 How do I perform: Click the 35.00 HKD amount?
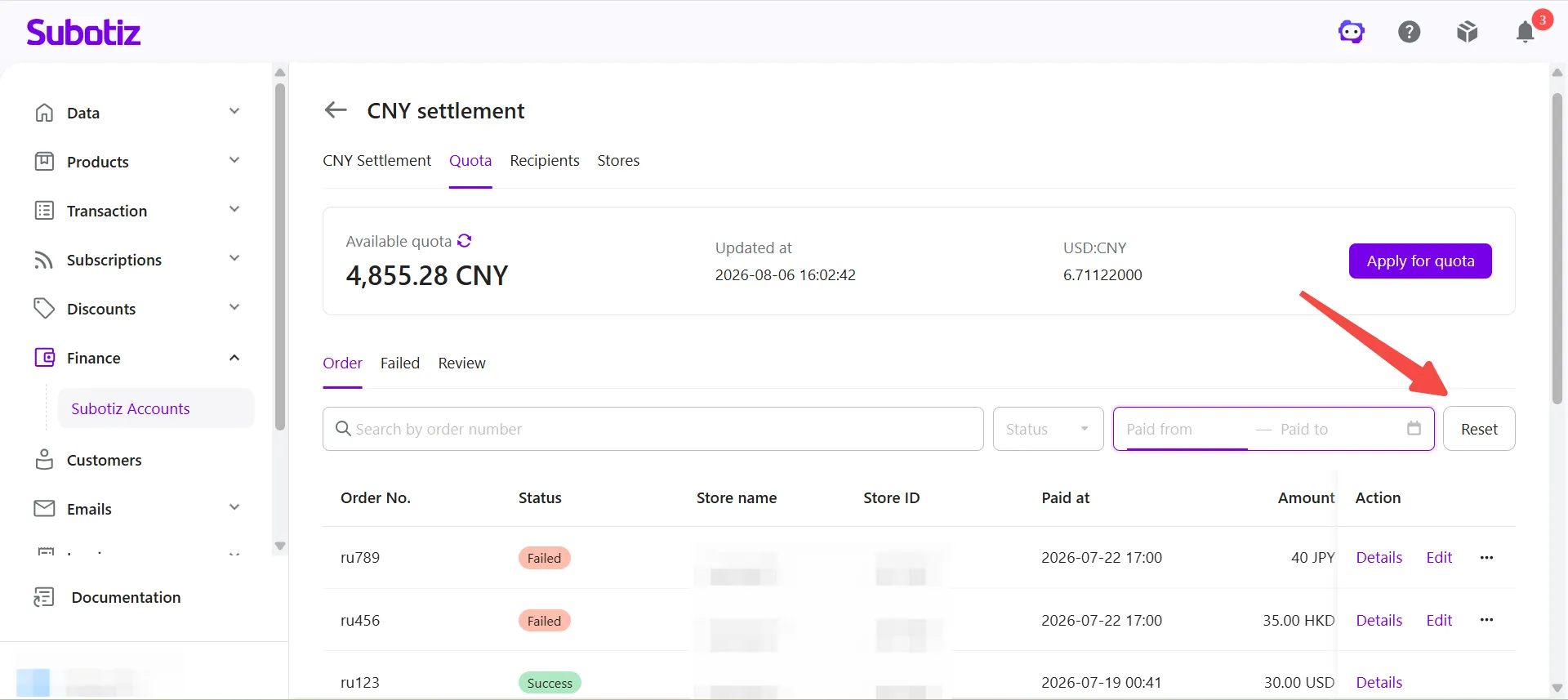tap(1298, 620)
